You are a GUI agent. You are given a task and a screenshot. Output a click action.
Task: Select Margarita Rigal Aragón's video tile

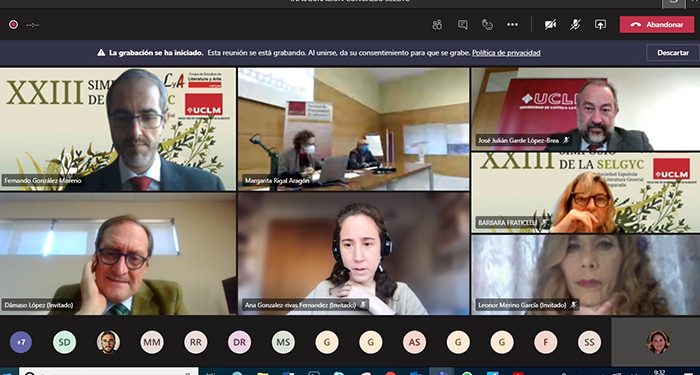(x=354, y=129)
